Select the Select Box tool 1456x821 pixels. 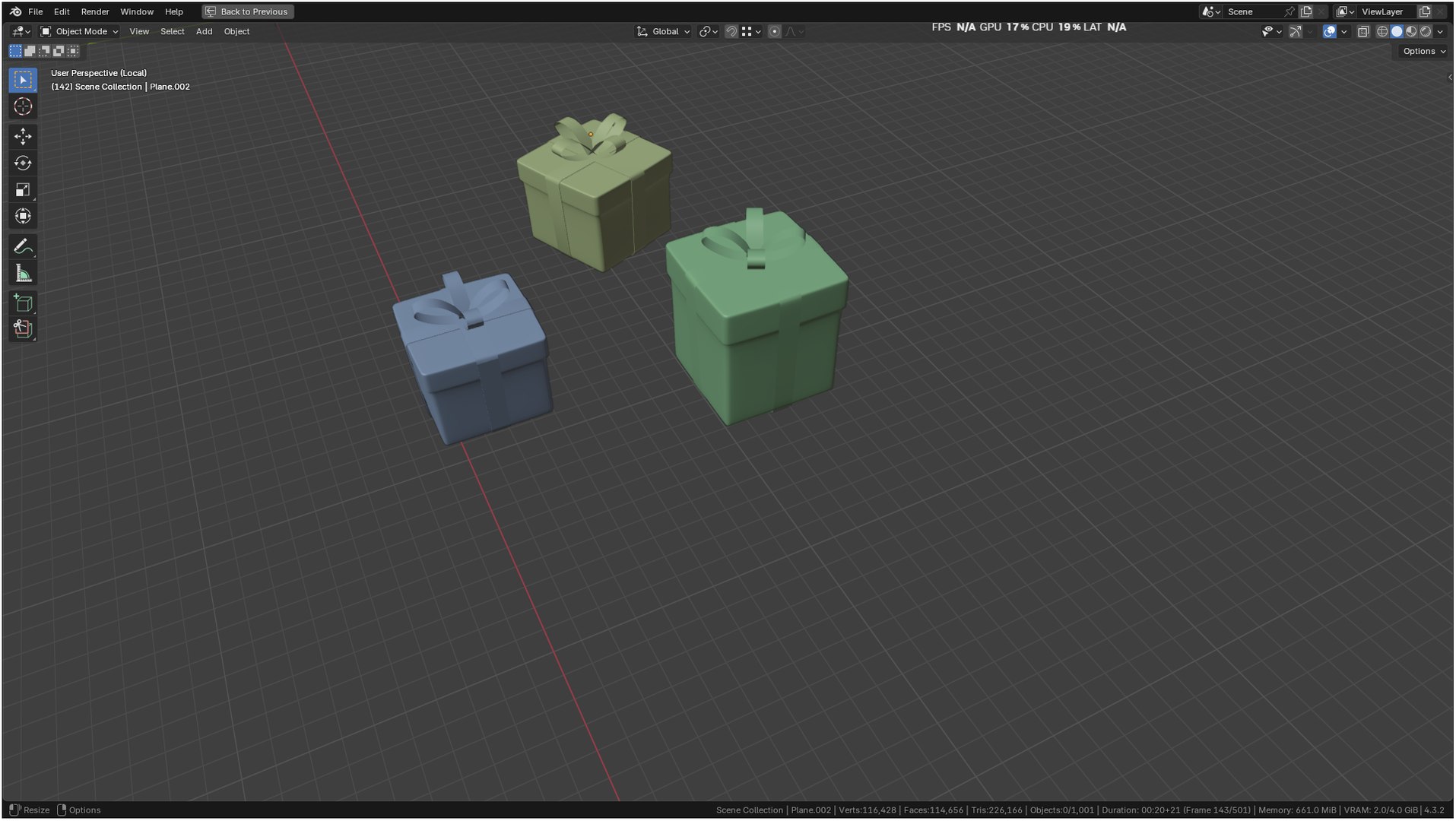point(23,80)
